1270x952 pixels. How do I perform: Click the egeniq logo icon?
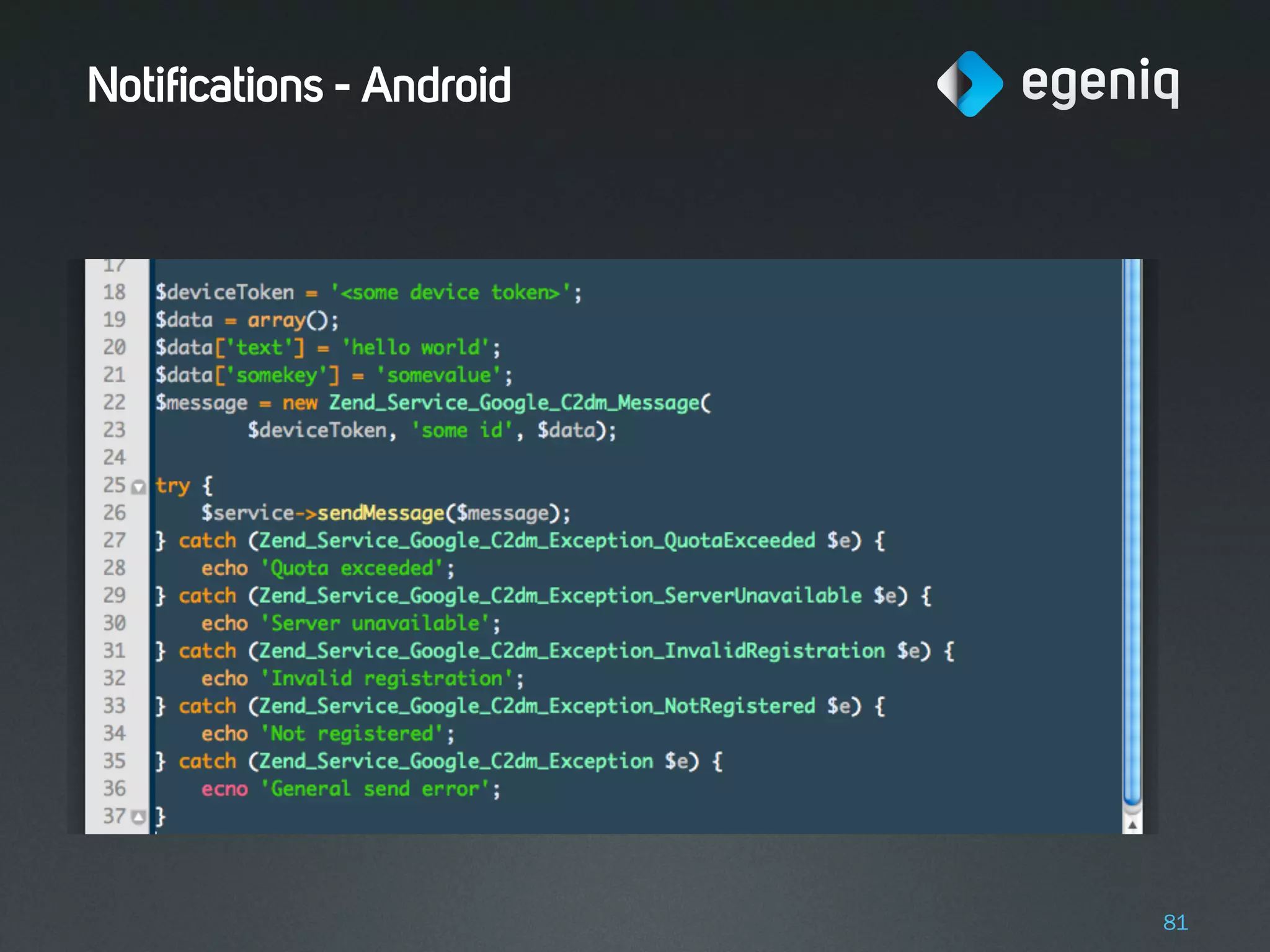[970, 84]
